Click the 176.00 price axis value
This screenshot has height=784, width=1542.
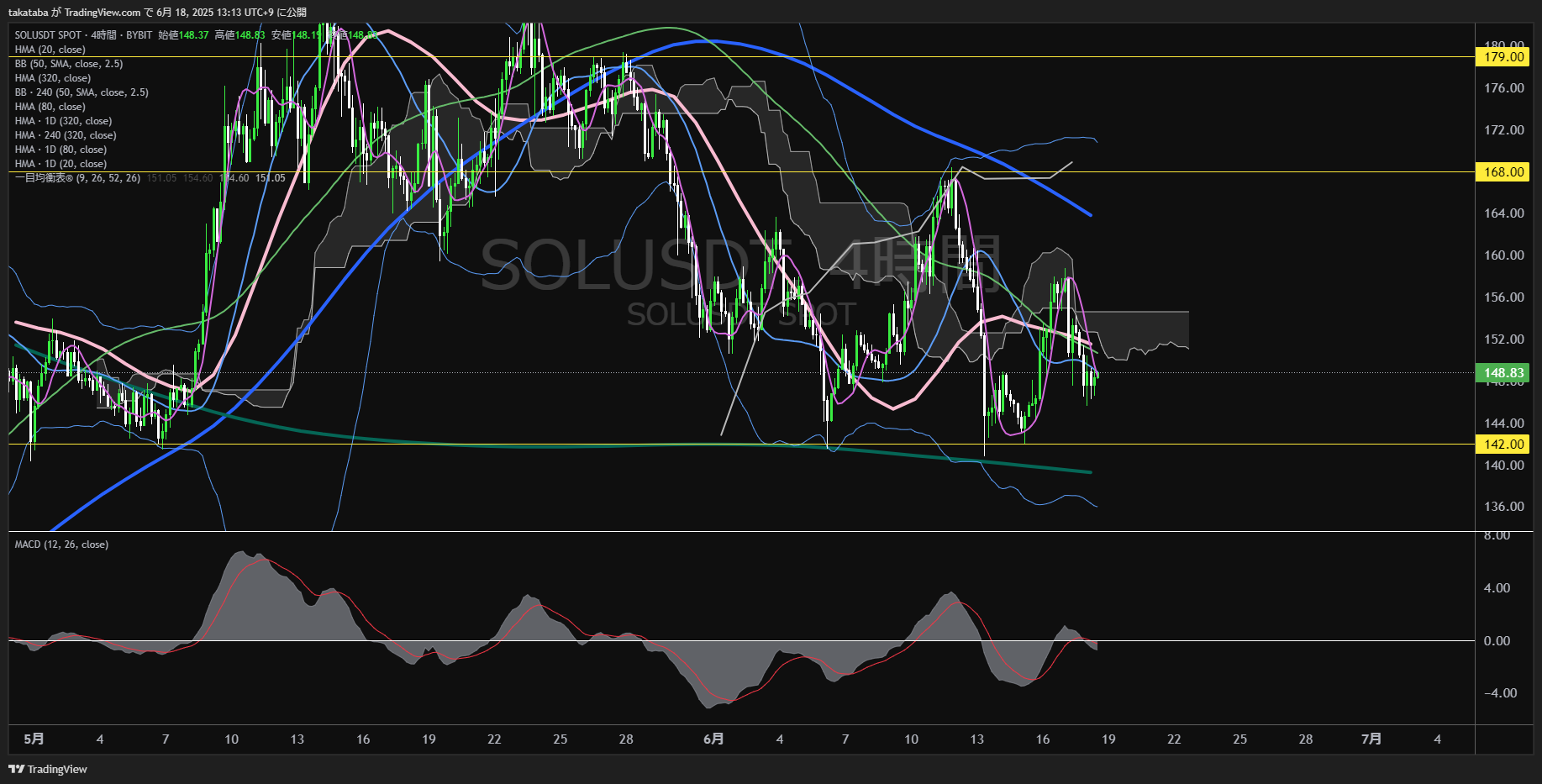[x=1504, y=88]
